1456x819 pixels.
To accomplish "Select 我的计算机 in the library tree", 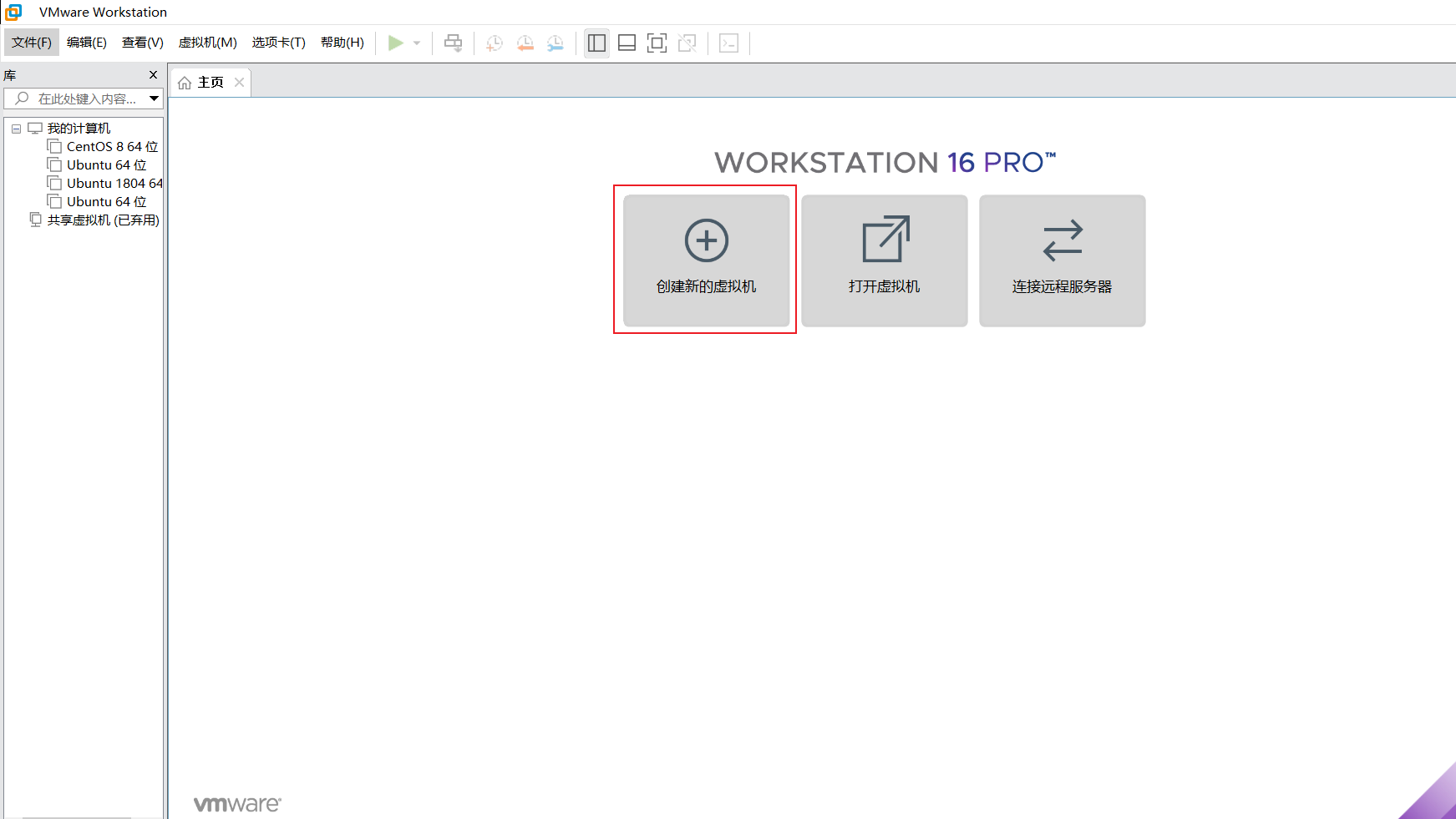I will click(79, 129).
